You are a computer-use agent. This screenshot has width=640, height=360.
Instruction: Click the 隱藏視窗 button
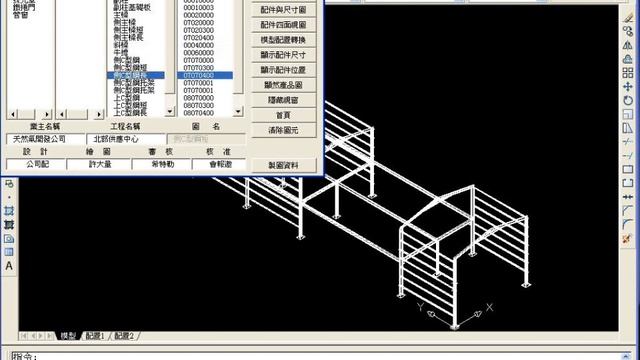[284, 100]
